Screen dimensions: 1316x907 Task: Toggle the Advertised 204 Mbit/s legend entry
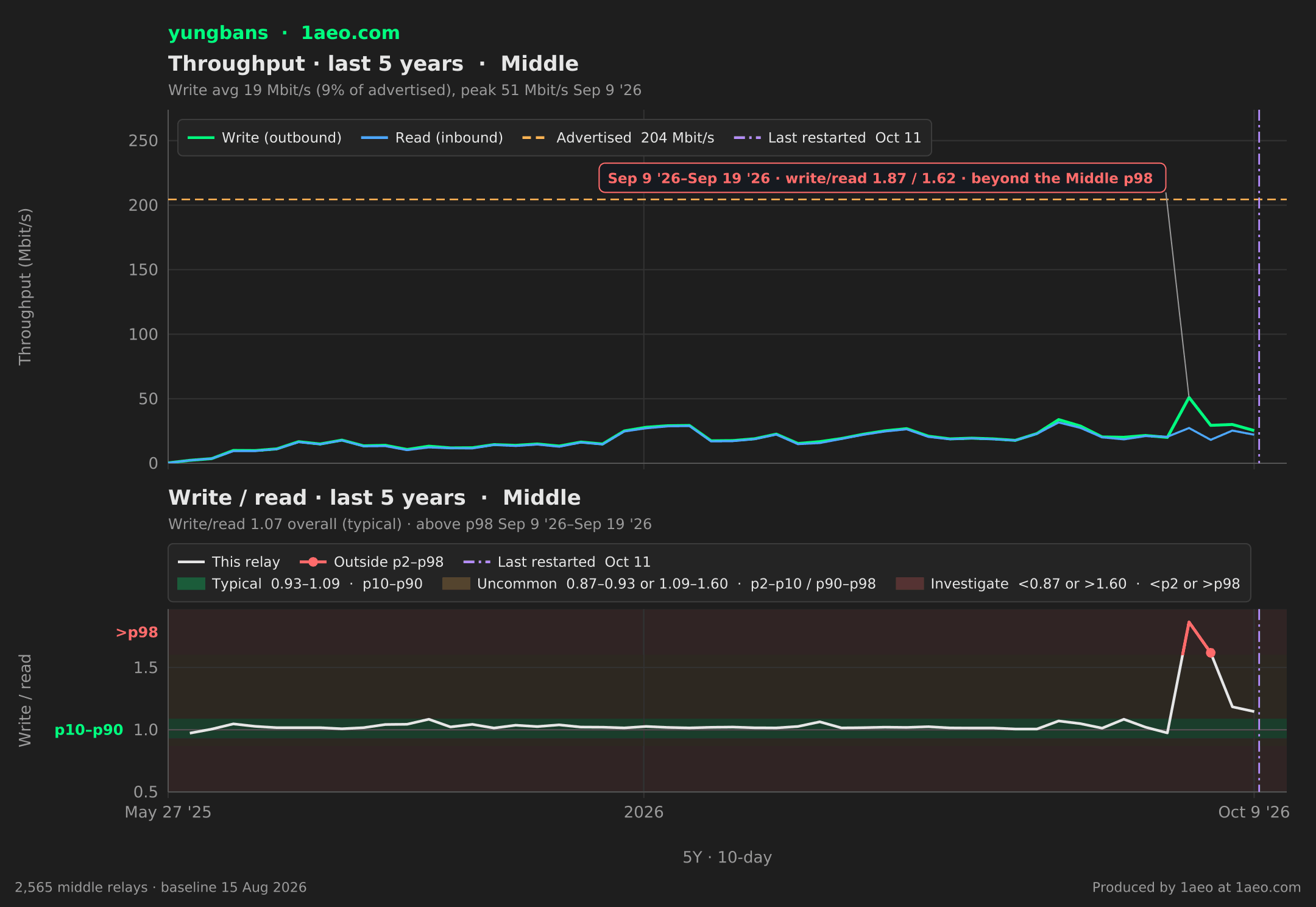tap(618, 138)
